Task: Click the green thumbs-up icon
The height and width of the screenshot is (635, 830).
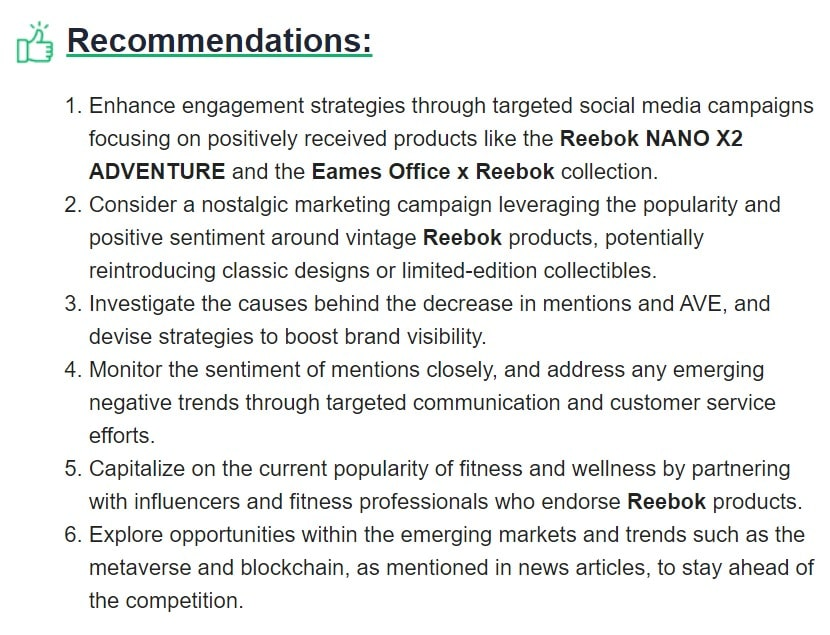Action: click(35, 42)
